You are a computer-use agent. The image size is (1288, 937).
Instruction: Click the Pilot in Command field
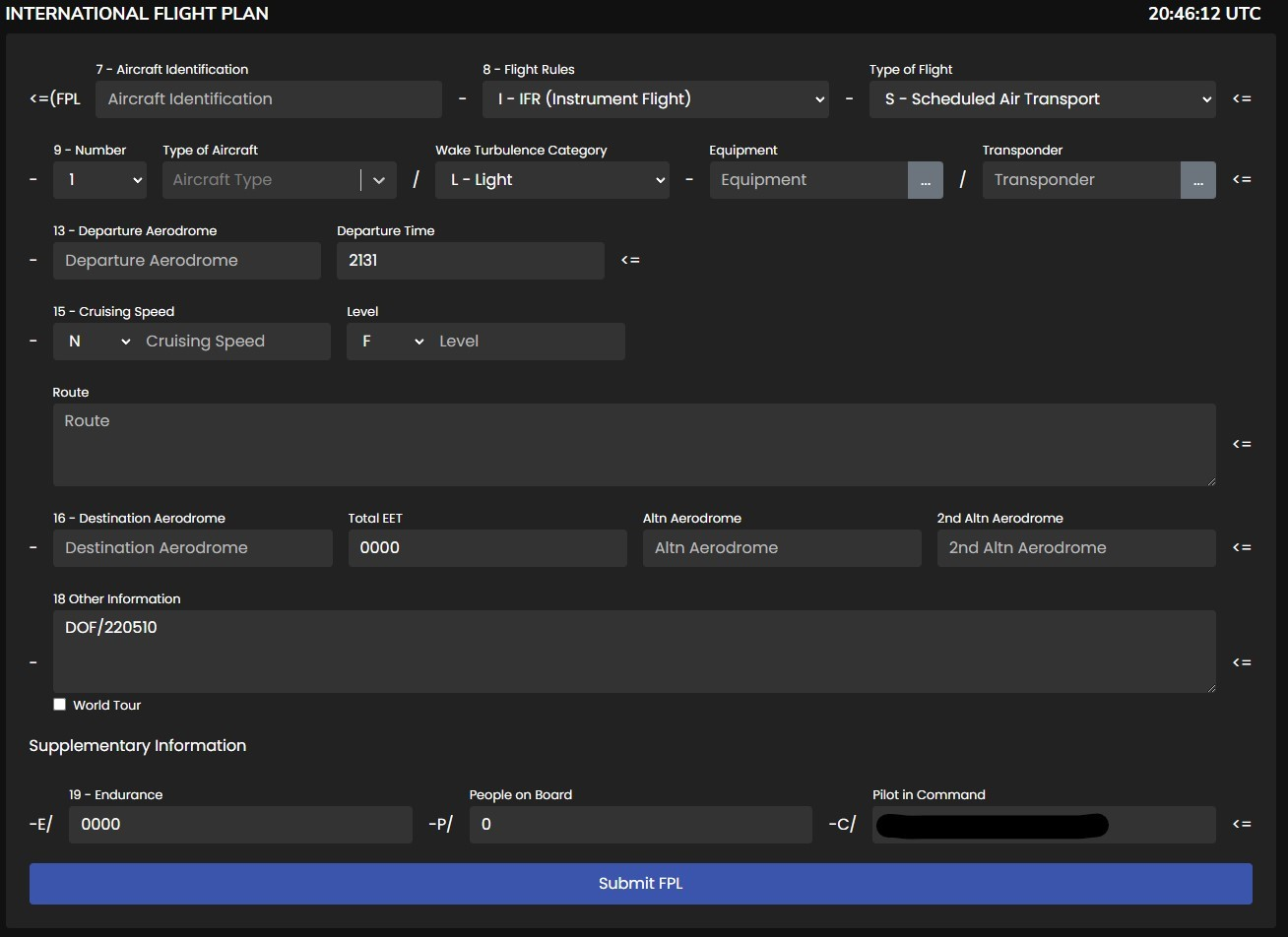[1044, 825]
